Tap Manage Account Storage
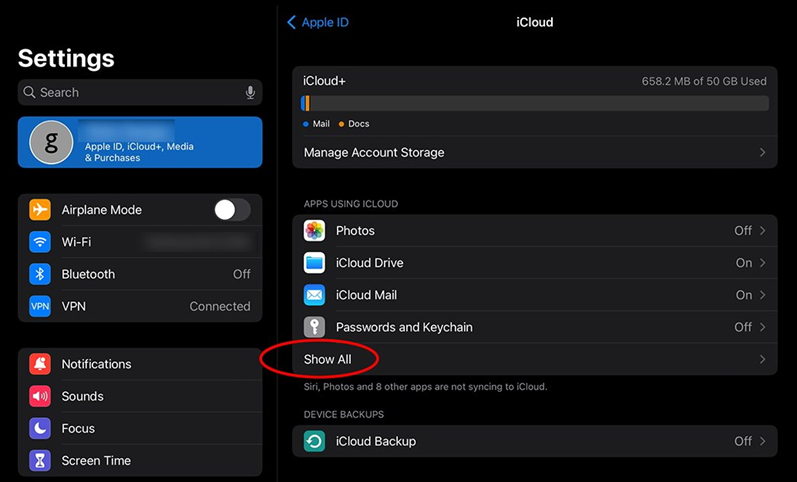The width and height of the screenshot is (797, 482). click(x=535, y=153)
